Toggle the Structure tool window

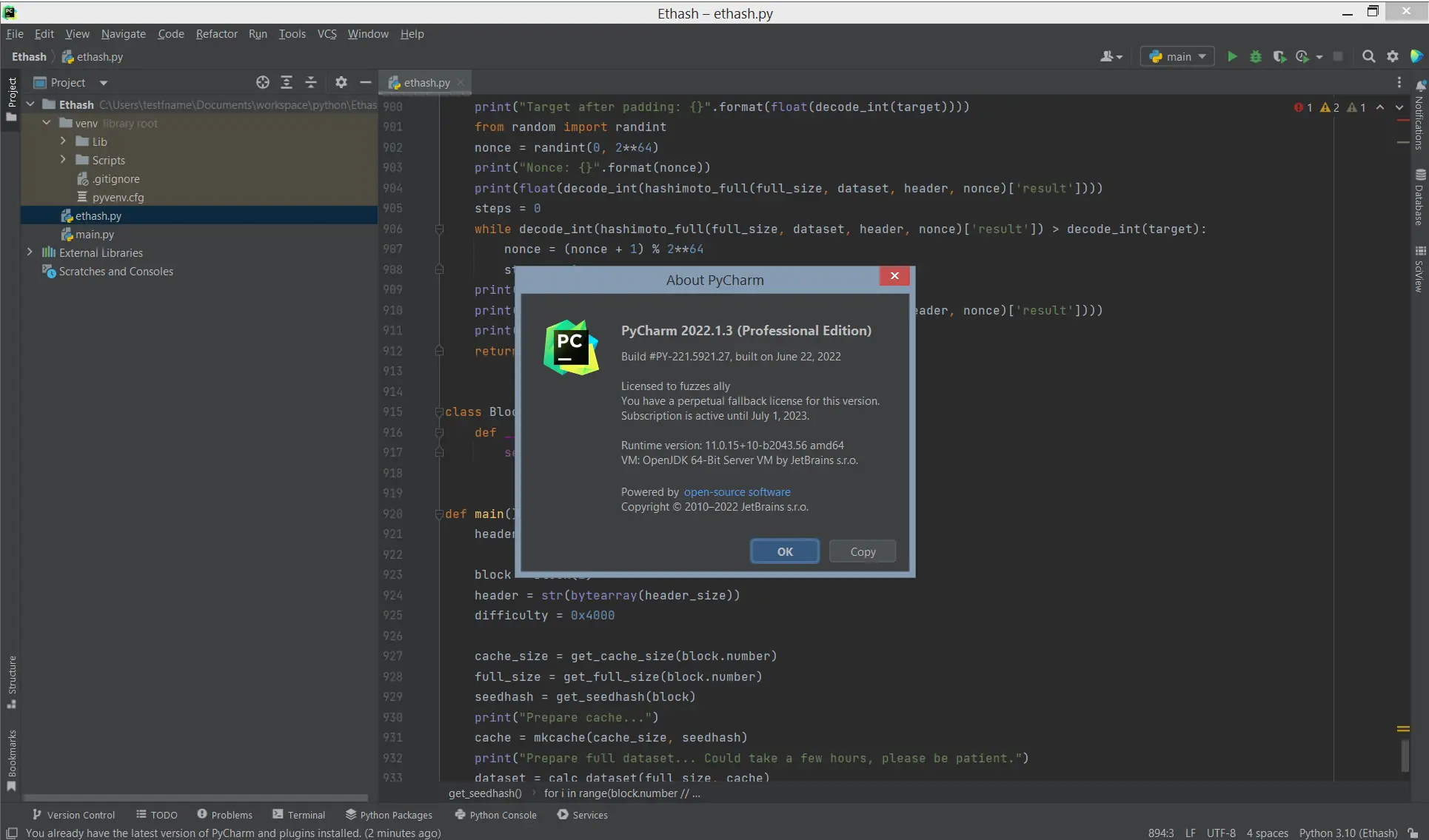point(11,681)
